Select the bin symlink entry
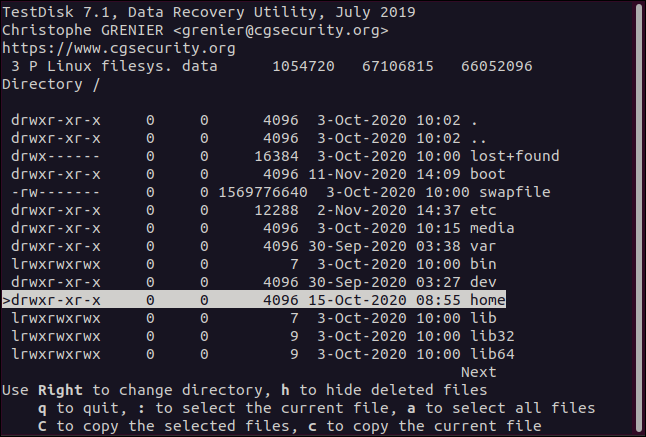646x437 pixels. tap(483, 264)
